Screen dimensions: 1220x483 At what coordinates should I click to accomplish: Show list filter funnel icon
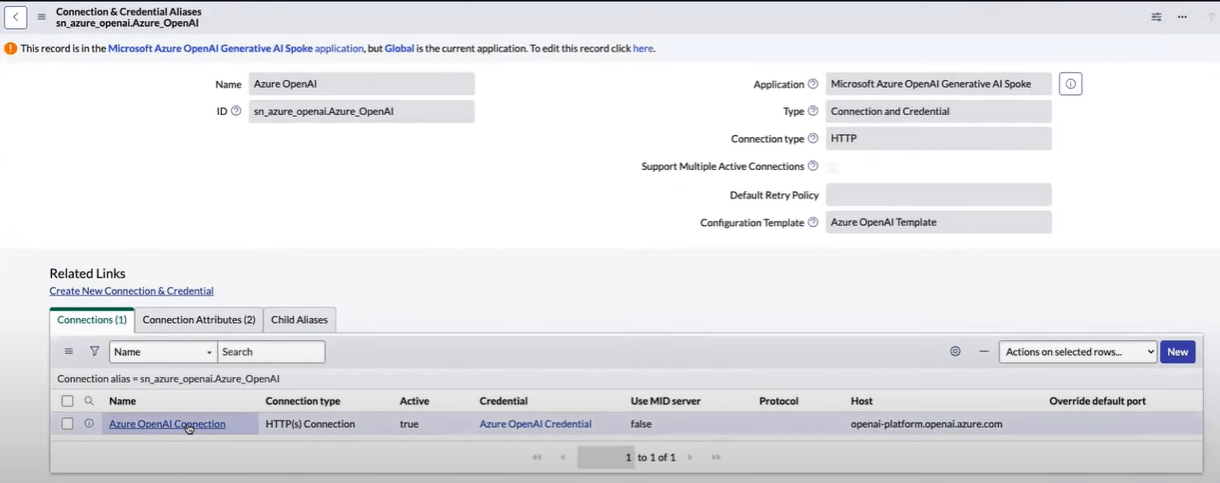pos(95,352)
